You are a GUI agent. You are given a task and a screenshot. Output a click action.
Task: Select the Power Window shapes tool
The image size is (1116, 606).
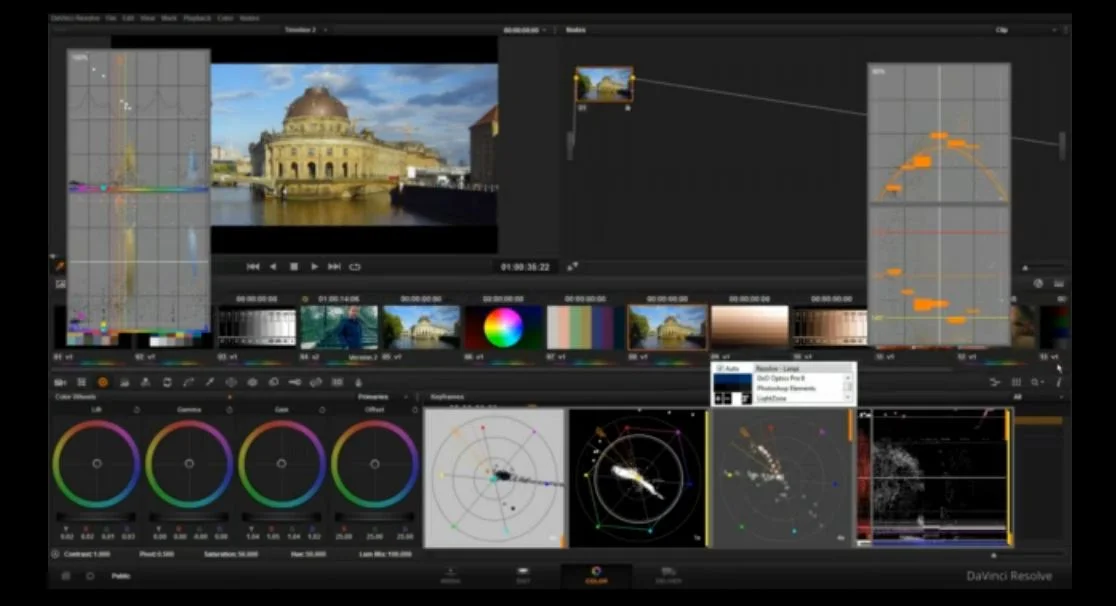pyautogui.click(x=231, y=382)
